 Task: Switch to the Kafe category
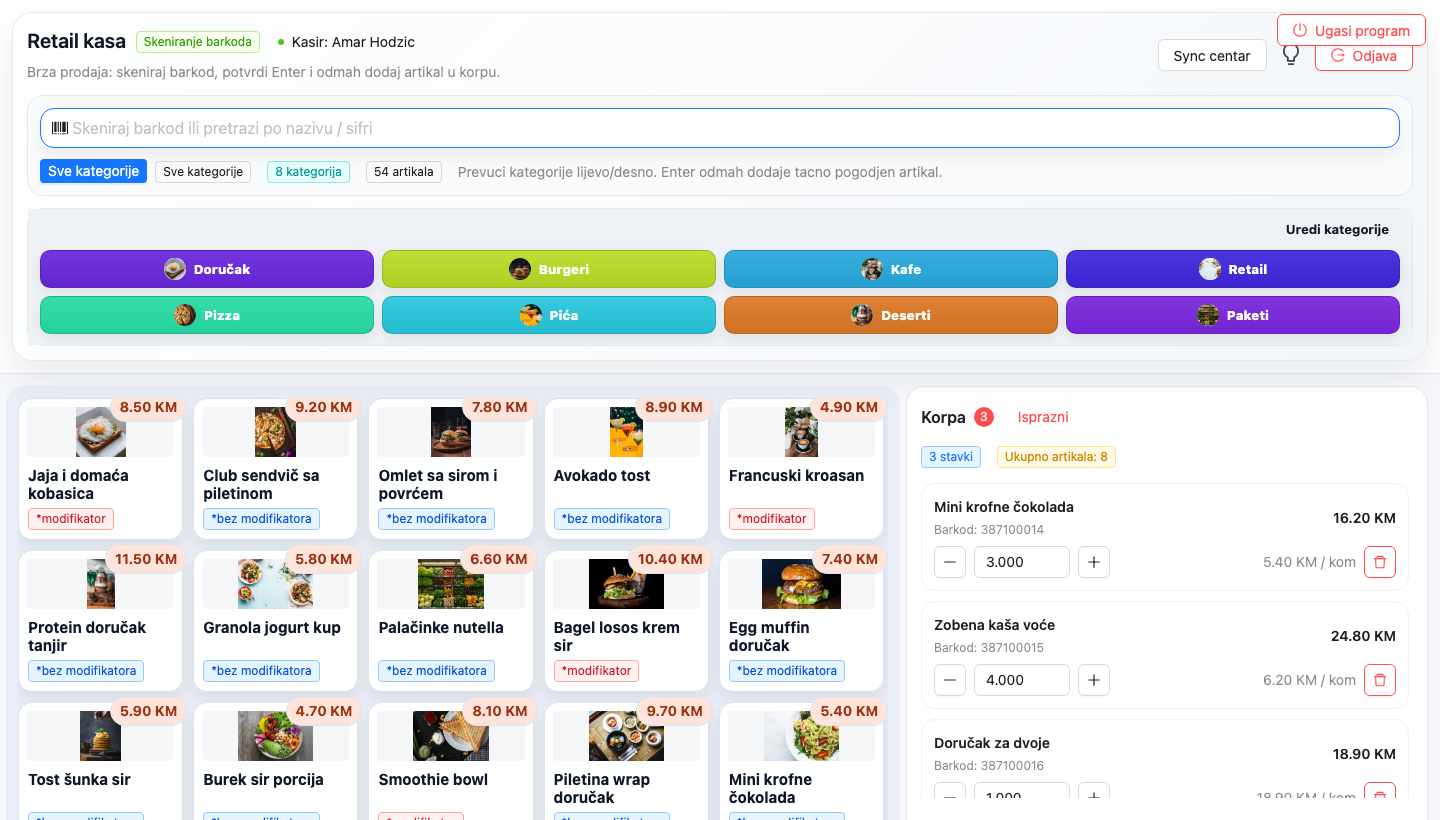[x=891, y=269]
